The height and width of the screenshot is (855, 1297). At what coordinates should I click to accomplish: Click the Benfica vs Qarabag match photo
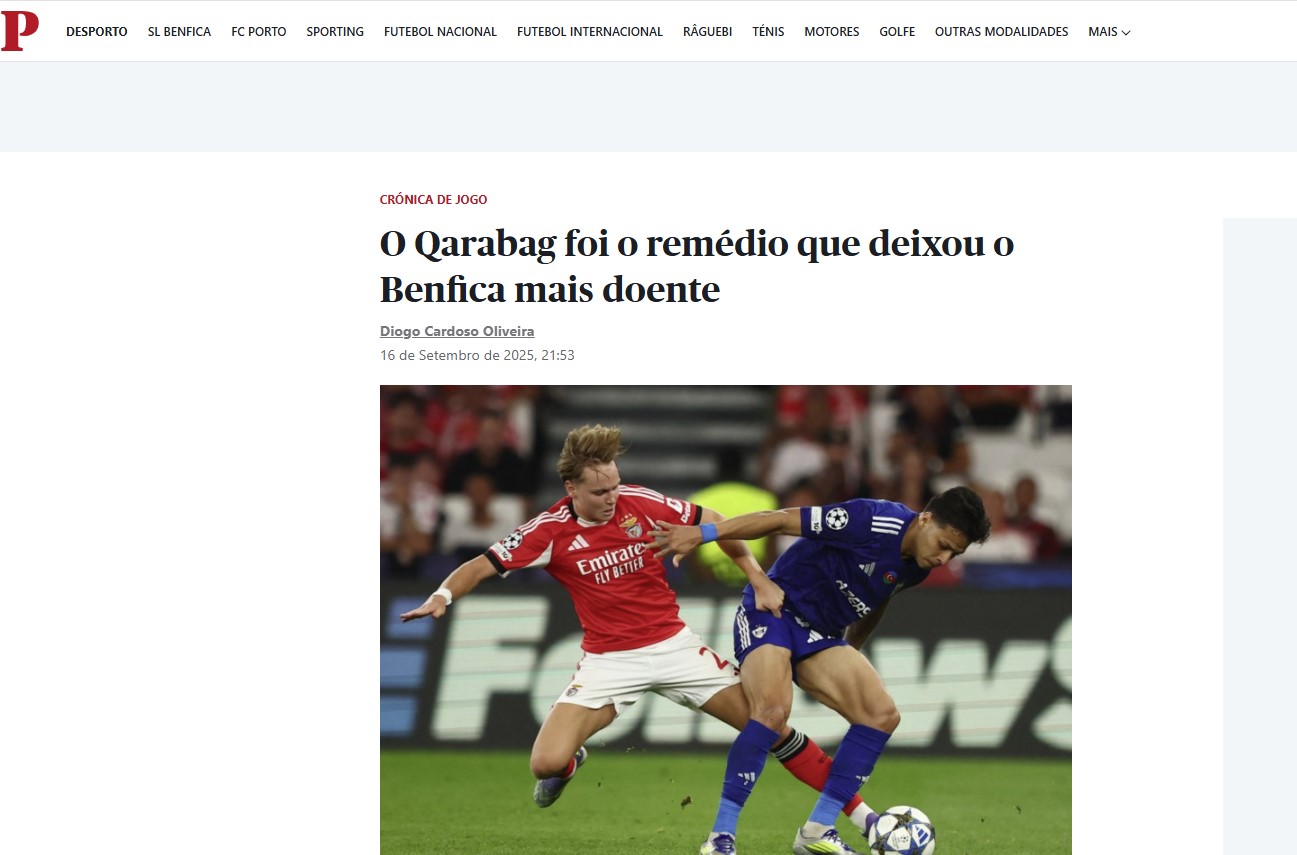click(726, 620)
